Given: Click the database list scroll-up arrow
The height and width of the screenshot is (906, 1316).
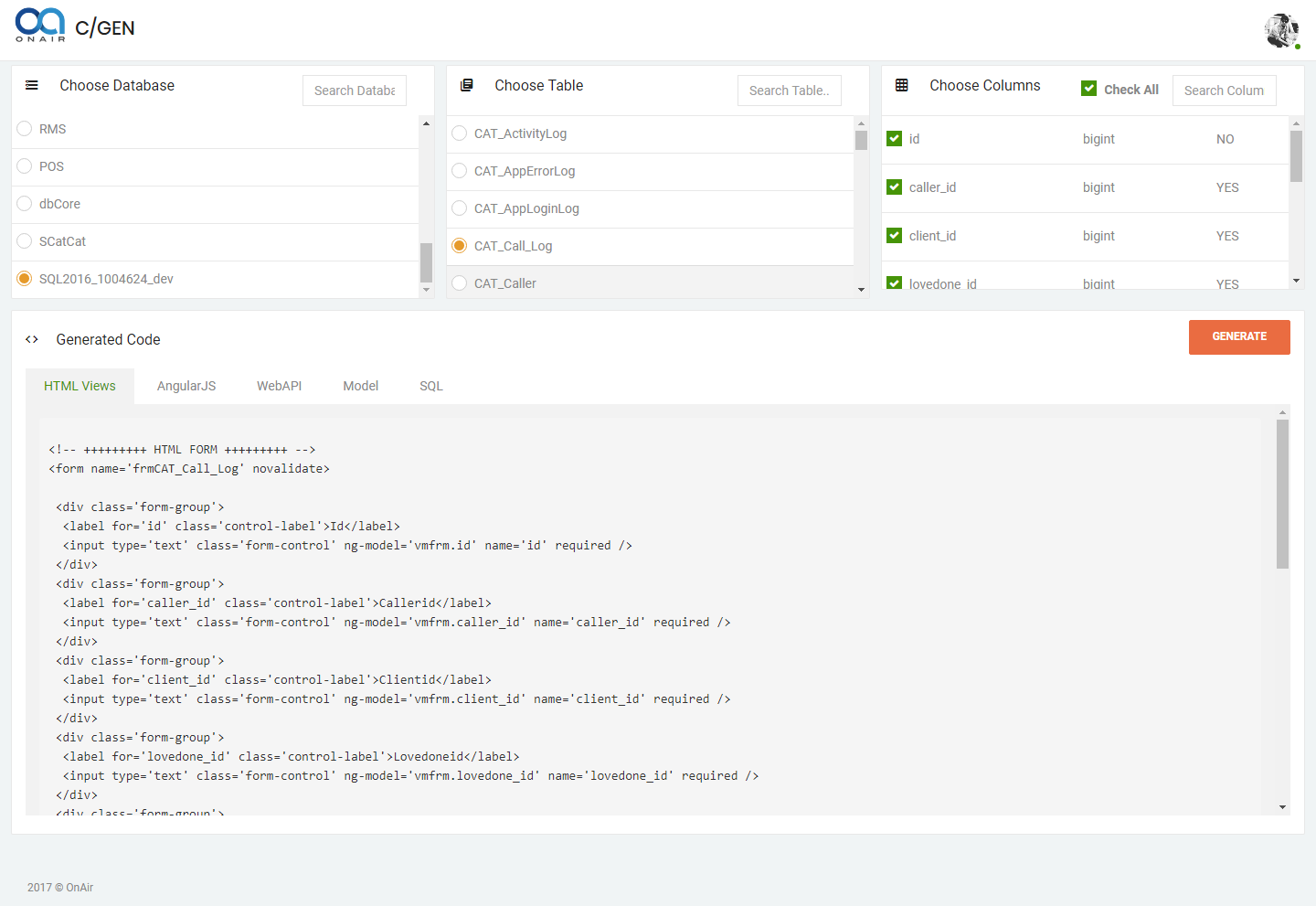Looking at the screenshot, I should 426,123.
